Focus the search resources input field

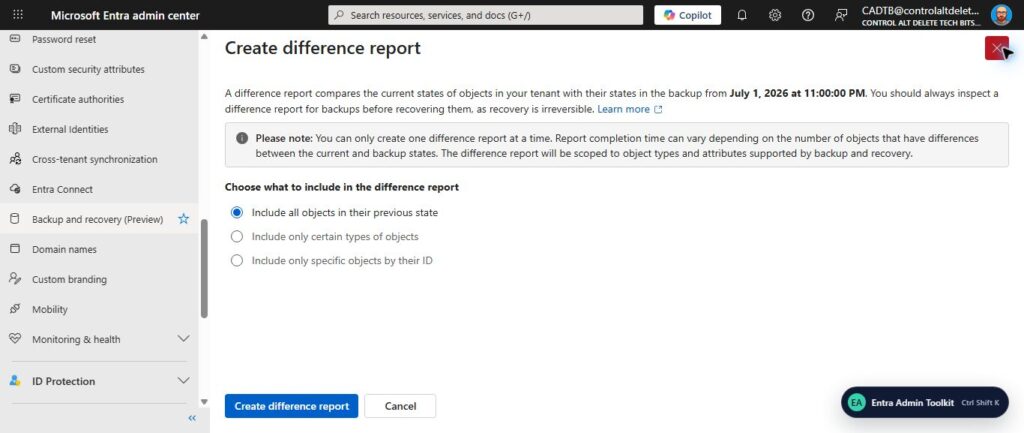point(485,15)
